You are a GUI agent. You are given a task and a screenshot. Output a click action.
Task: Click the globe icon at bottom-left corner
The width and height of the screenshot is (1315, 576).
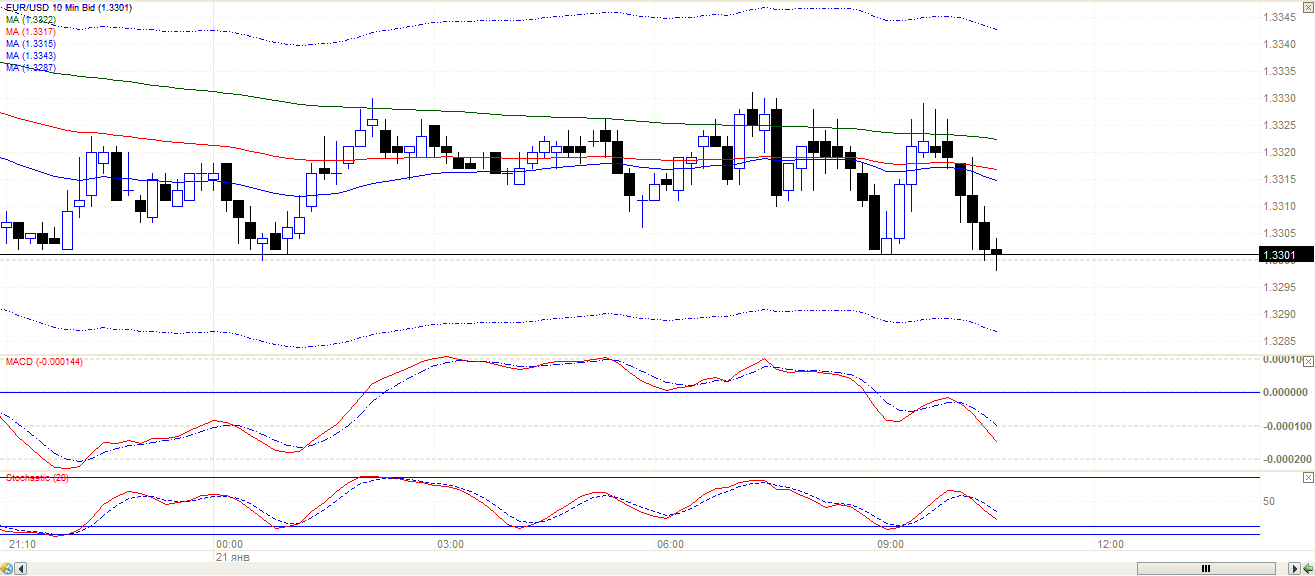(6, 569)
